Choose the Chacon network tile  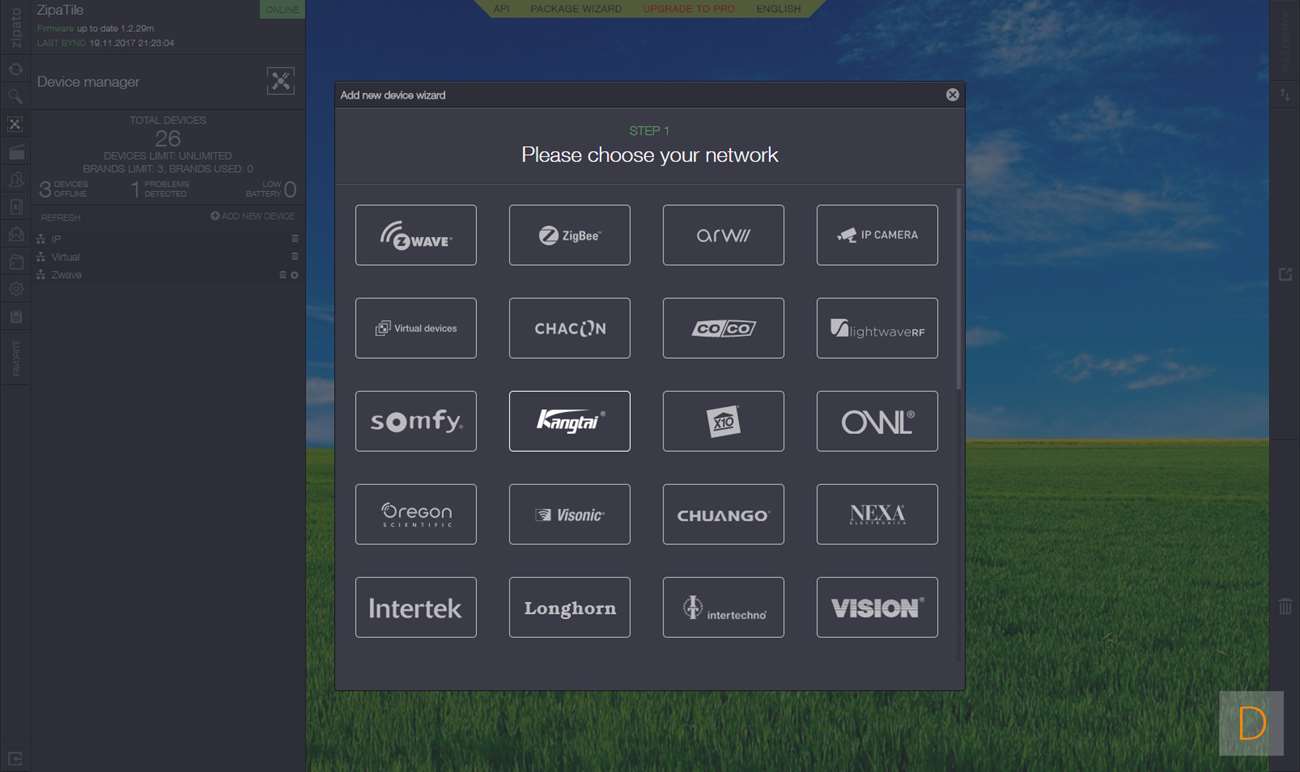click(570, 328)
